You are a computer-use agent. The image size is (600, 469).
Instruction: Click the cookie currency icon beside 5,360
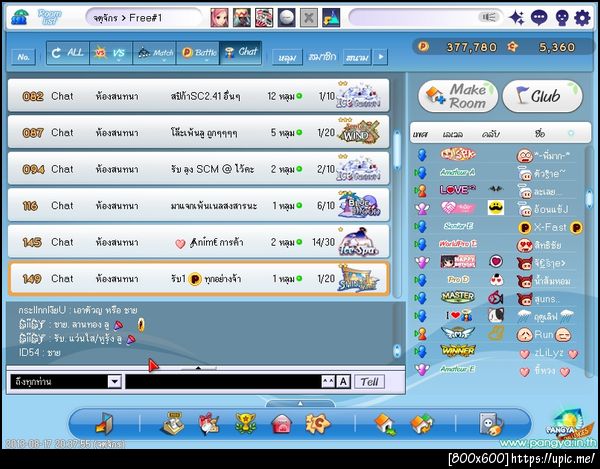tap(512, 47)
